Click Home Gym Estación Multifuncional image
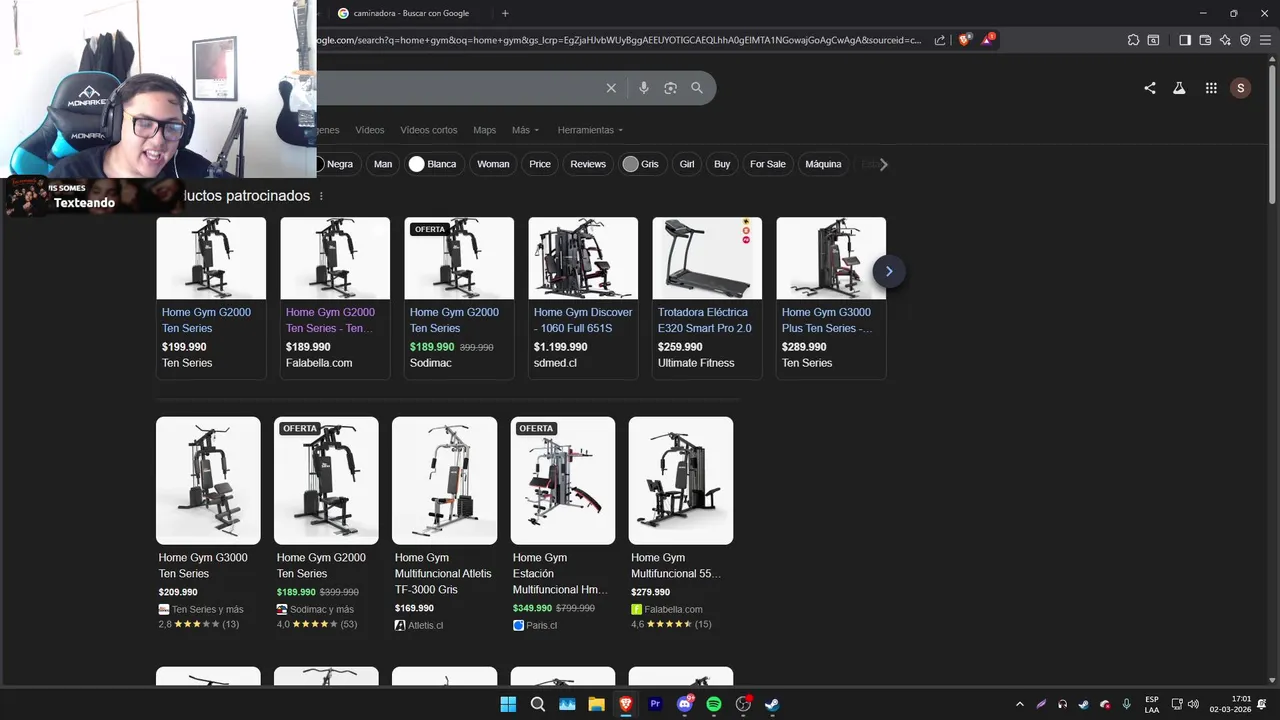This screenshot has height=720, width=1280. [563, 481]
